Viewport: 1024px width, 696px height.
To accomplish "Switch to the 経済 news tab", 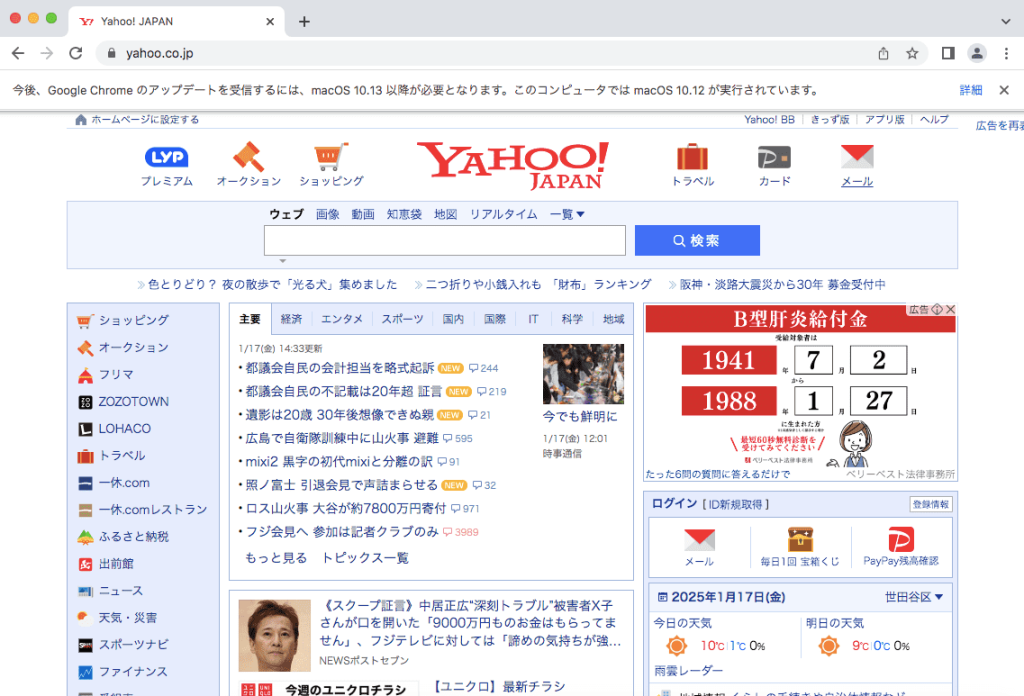I will click(291, 319).
